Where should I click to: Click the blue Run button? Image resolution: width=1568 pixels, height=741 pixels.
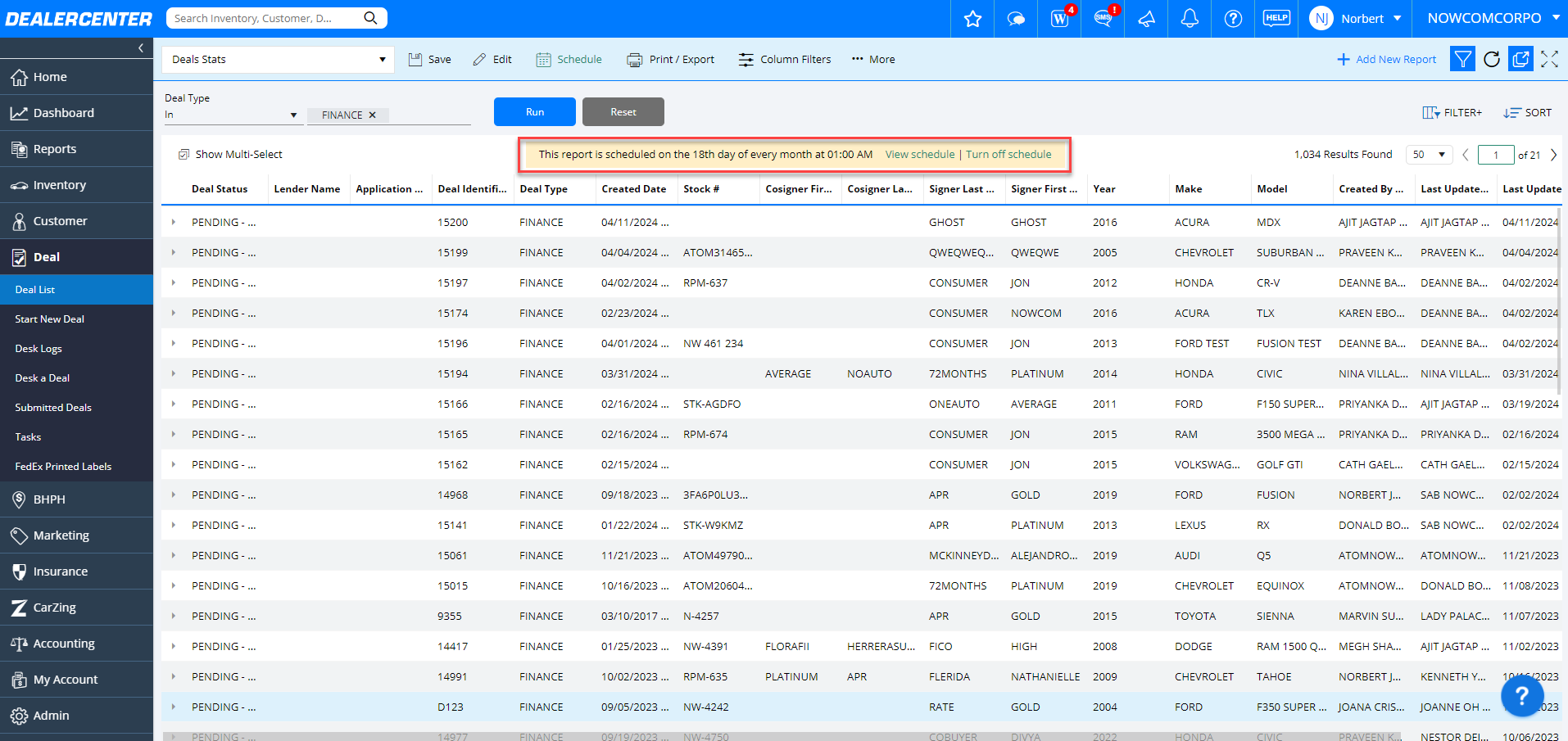click(x=535, y=112)
